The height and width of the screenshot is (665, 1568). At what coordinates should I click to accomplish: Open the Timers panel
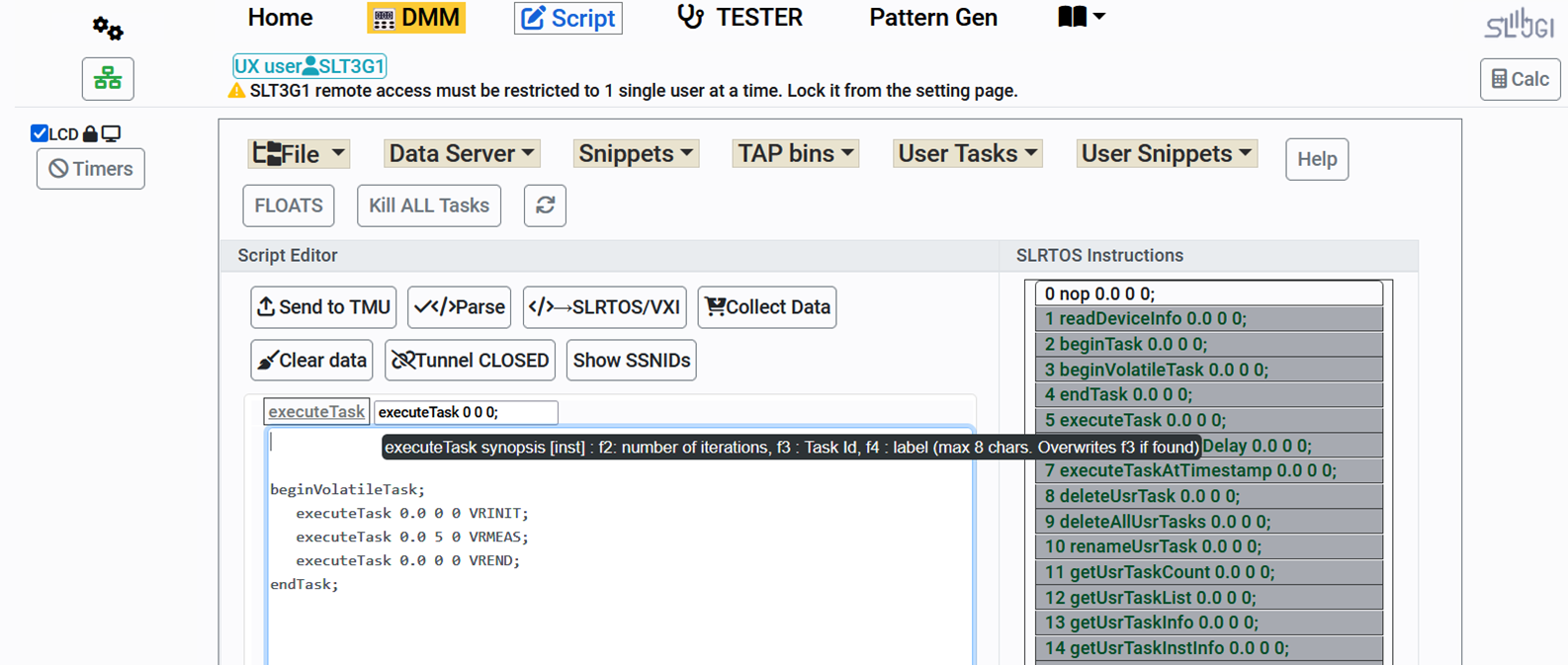point(91,169)
